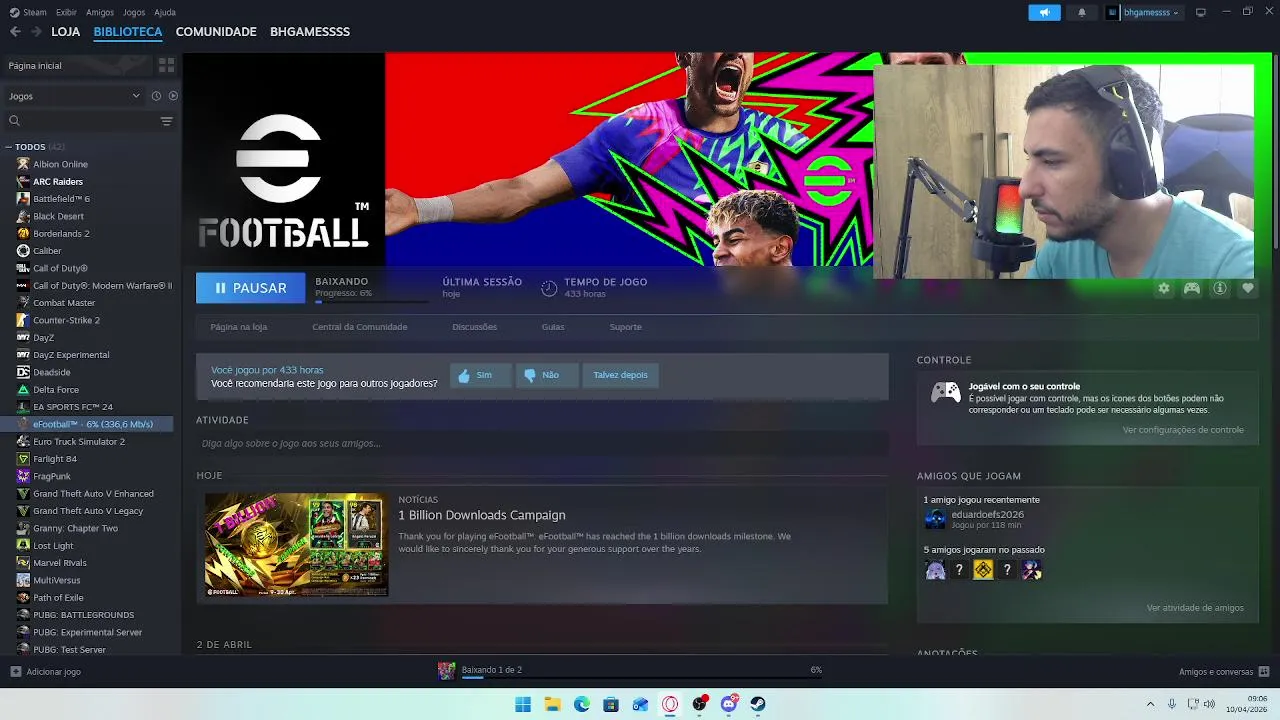Open the notifications bell
Screen dimensions: 1280x720
(x=1081, y=12)
